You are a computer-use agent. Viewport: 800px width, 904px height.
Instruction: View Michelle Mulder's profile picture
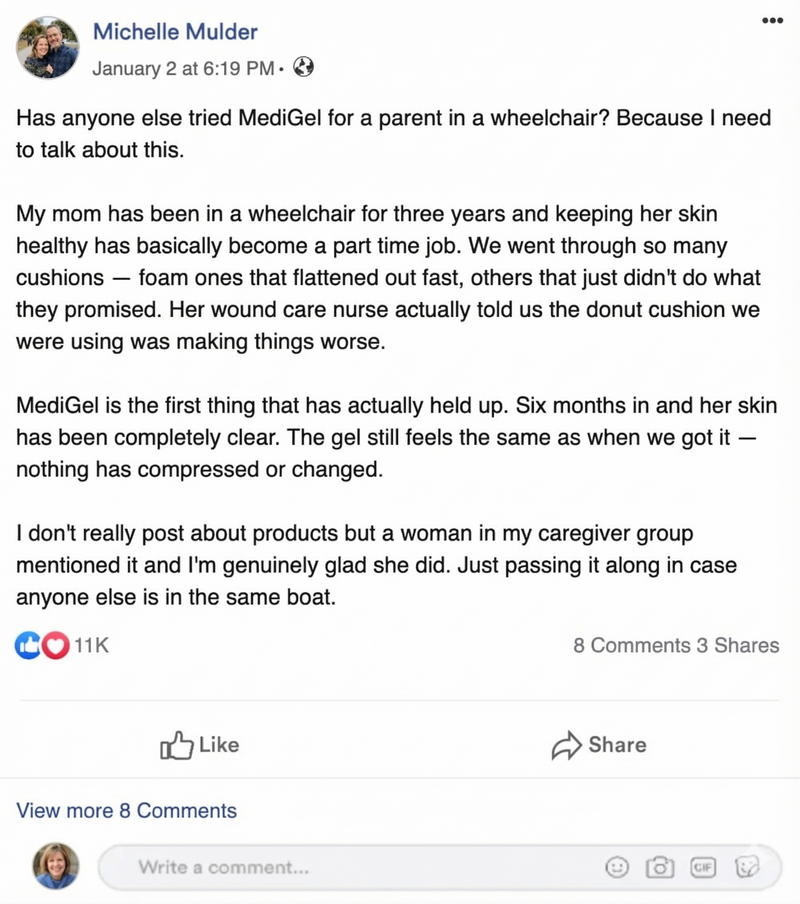click(48, 48)
